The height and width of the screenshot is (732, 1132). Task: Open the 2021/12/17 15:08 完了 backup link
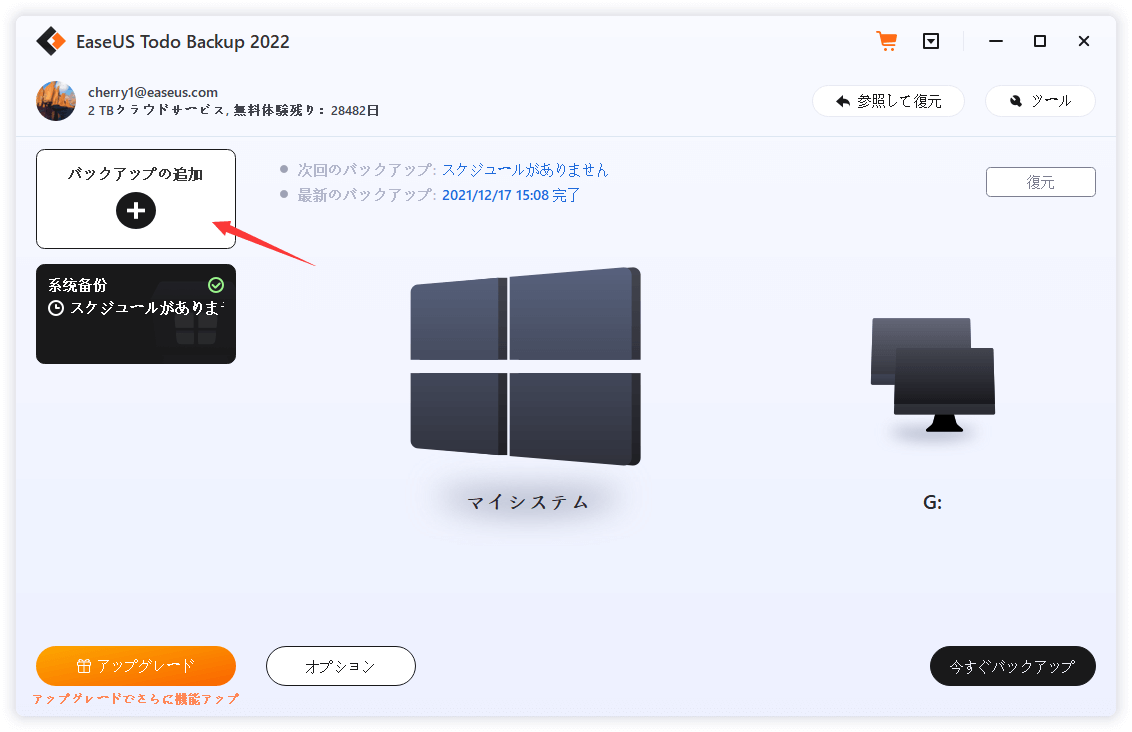click(x=511, y=195)
